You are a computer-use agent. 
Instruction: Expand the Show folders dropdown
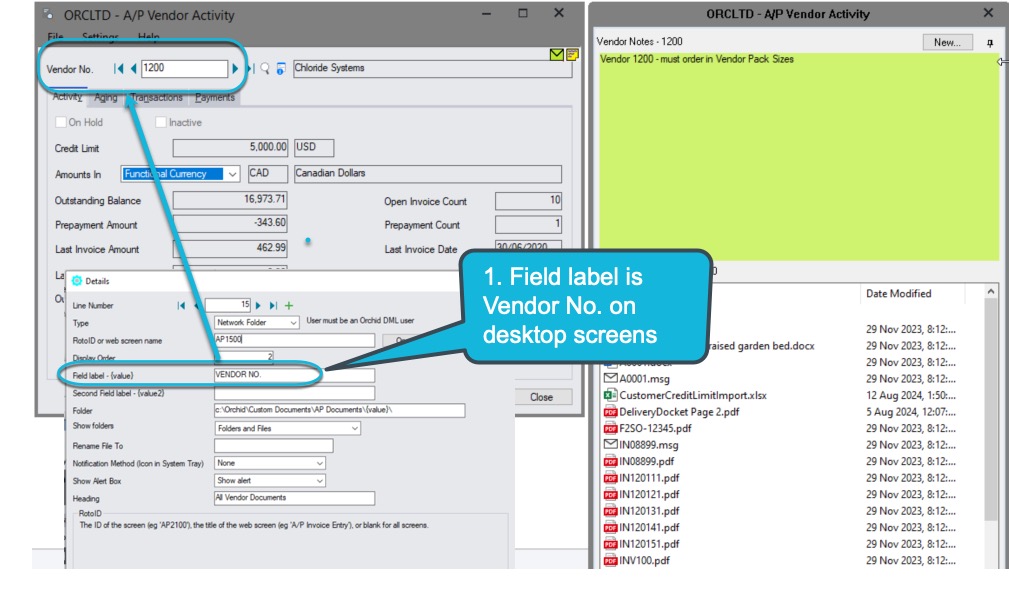pyautogui.click(x=354, y=428)
